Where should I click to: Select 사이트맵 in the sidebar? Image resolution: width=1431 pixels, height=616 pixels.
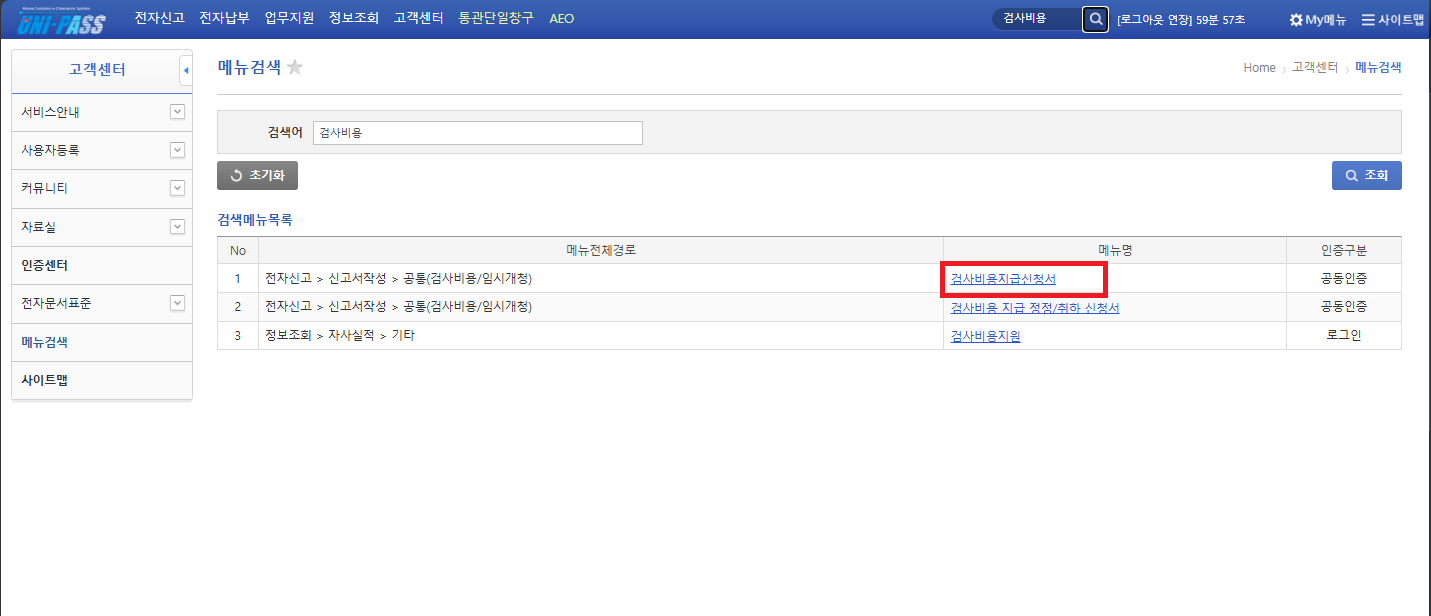point(45,380)
